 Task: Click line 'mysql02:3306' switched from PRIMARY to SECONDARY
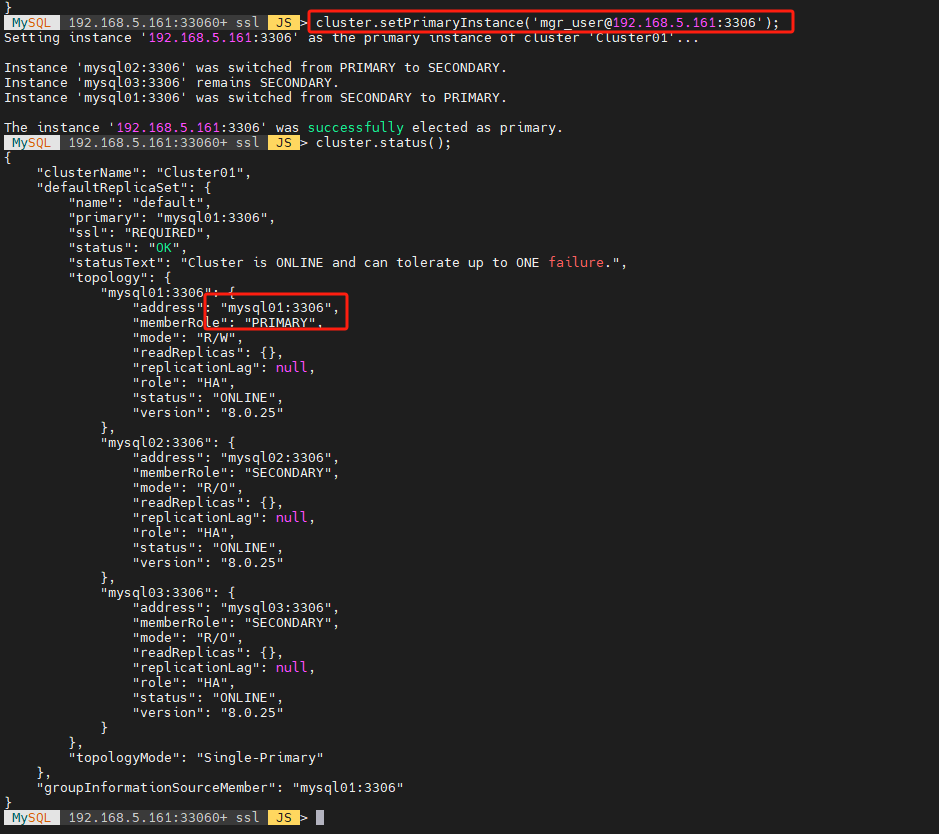click(x=256, y=68)
